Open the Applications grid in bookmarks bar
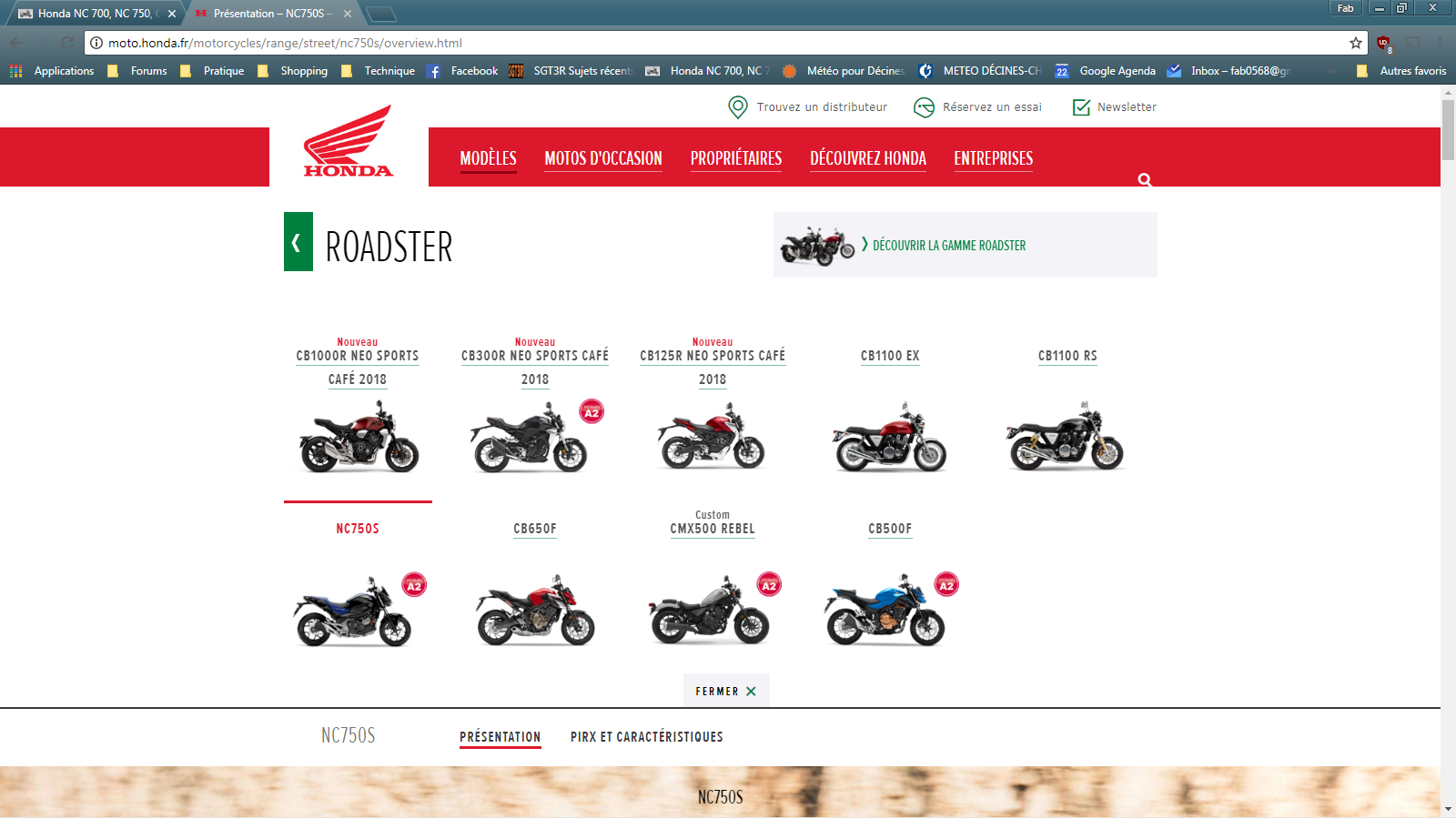The width and height of the screenshot is (1456, 819). tap(16, 71)
